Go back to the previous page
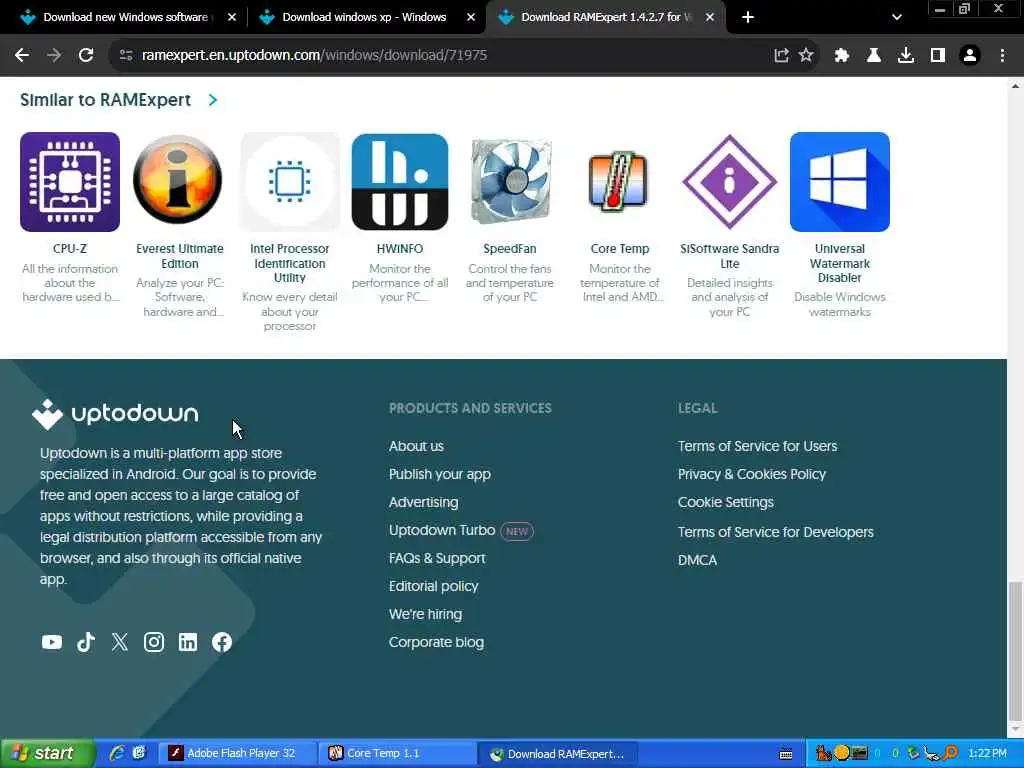1024x768 pixels. [x=22, y=55]
